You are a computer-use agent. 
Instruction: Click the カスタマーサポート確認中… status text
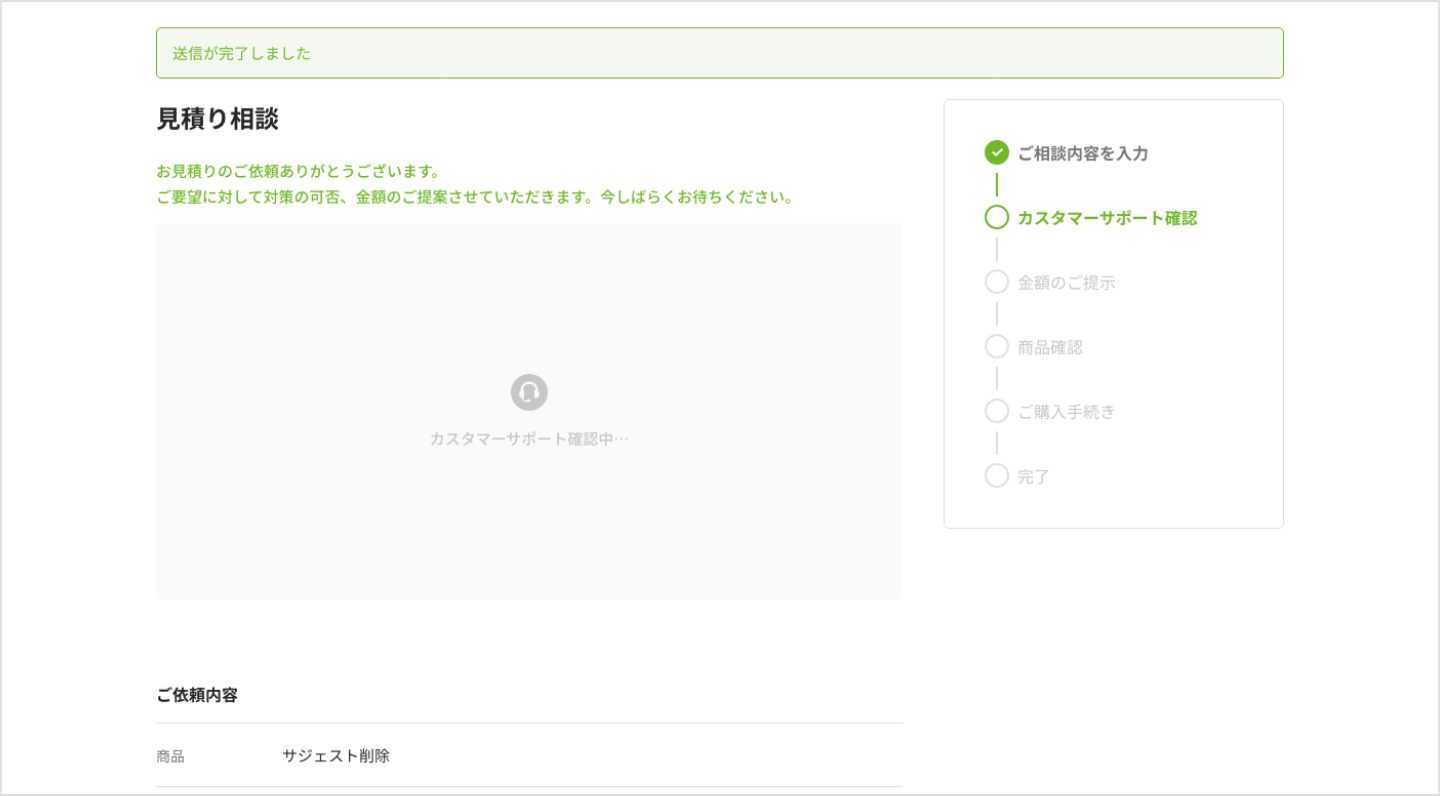click(x=529, y=439)
